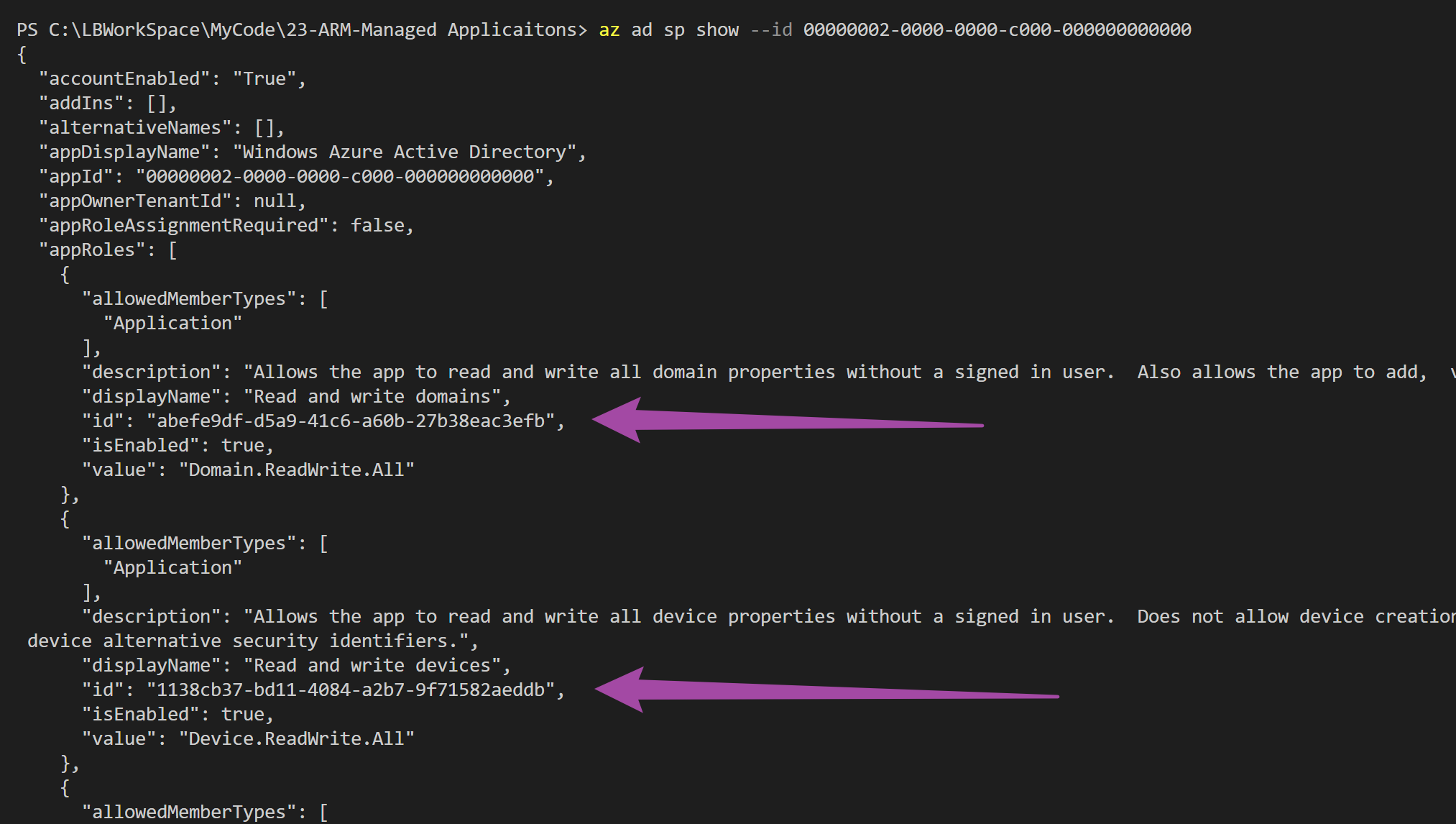Click the yellow "az" command word
1456x824 pixels.
point(609,30)
